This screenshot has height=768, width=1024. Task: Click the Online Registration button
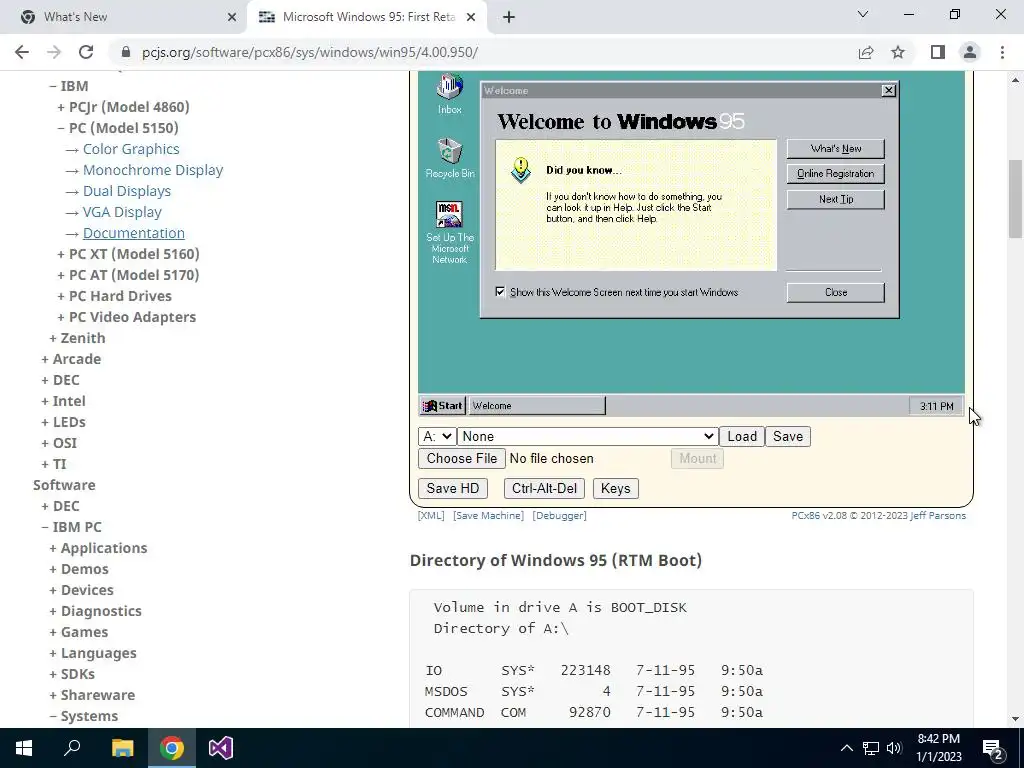coord(835,174)
